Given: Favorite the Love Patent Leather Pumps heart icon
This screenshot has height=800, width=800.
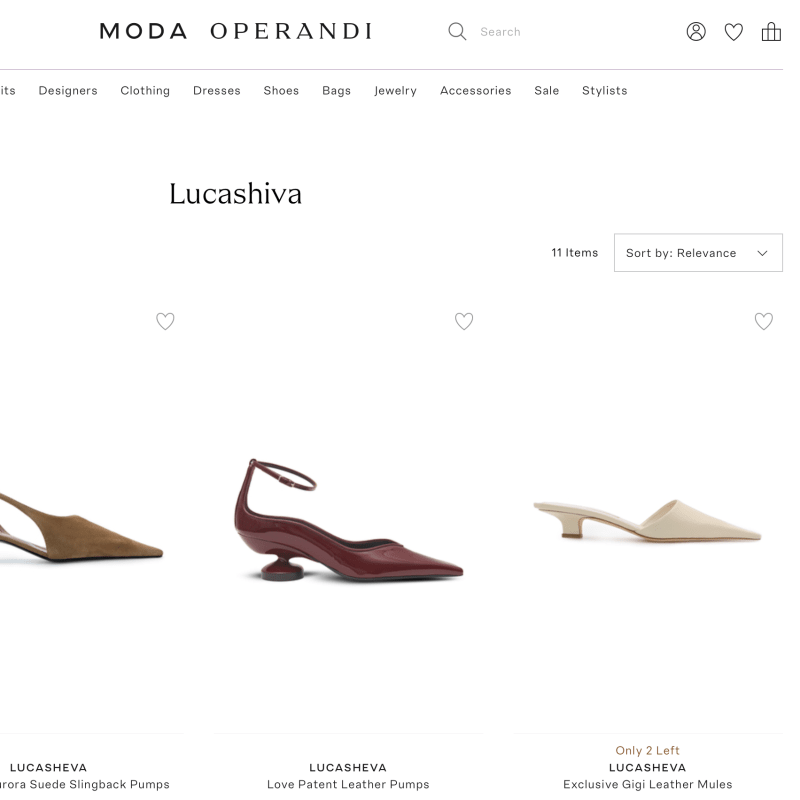Looking at the screenshot, I should (x=464, y=321).
